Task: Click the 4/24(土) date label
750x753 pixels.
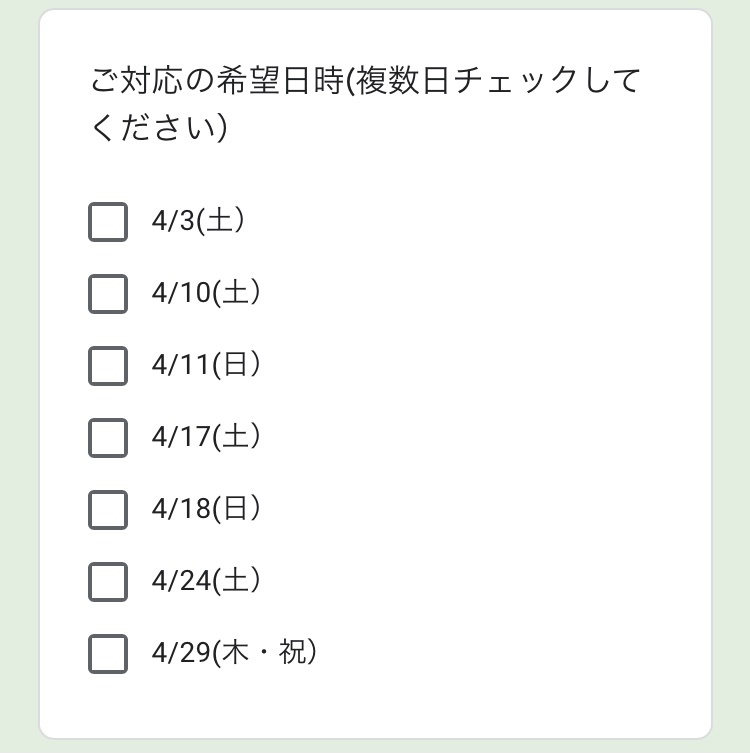Action: (x=206, y=581)
